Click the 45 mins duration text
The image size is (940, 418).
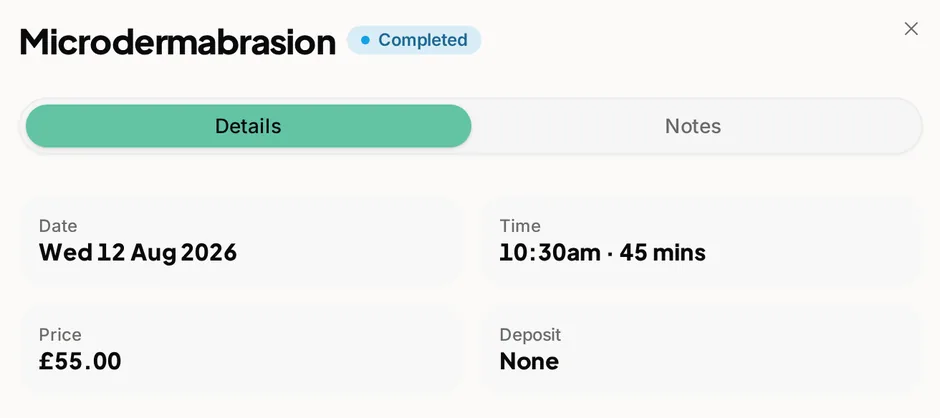[x=663, y=252]
